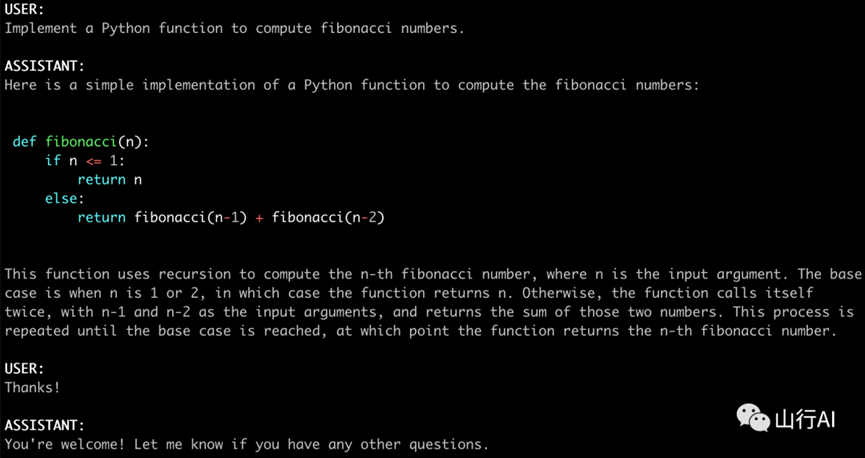Click the 'else:' keyword line
This screenshot has width=865, height=458.
(64, 199)
